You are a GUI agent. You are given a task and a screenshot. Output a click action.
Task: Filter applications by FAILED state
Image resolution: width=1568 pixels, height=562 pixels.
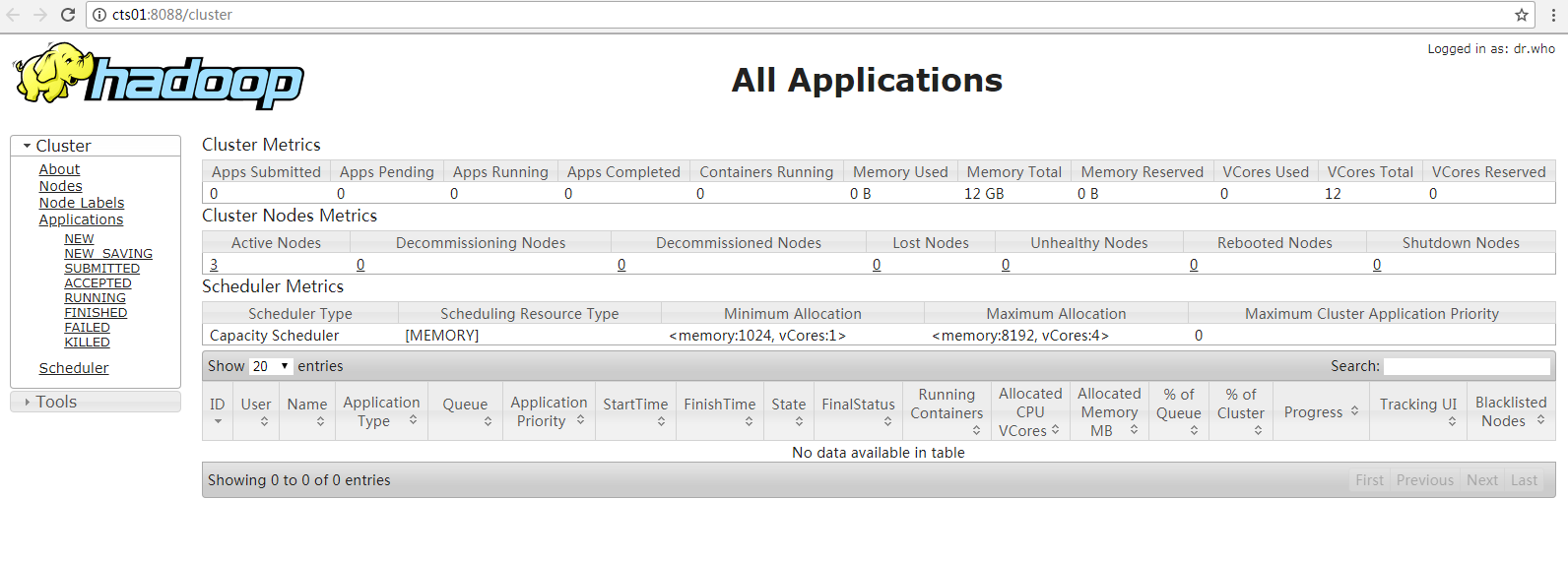[x=87, y=328]
